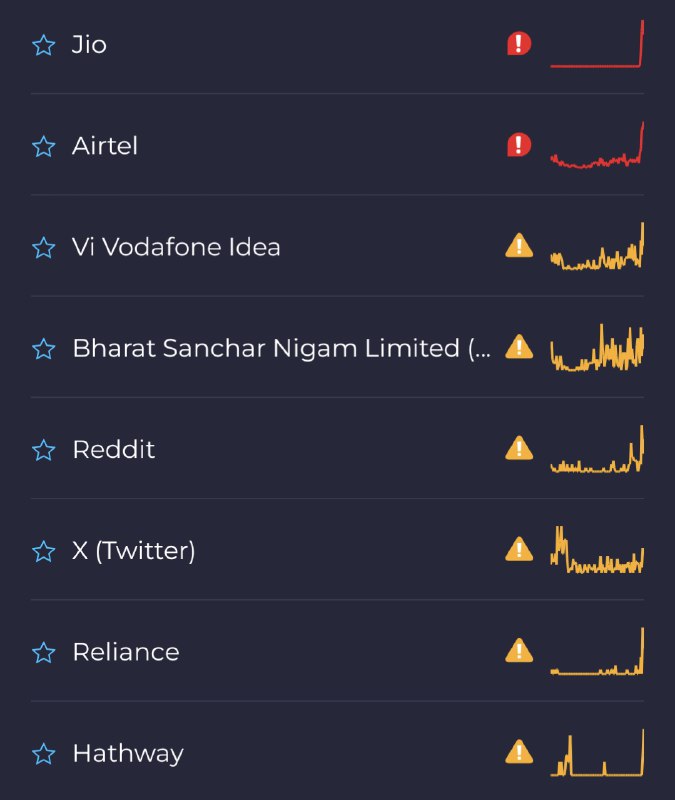This screenshot has width=675, height=800.
Task: Open the Bharat Sanchar Nigam Limited entry
Action: pos(337,348)
